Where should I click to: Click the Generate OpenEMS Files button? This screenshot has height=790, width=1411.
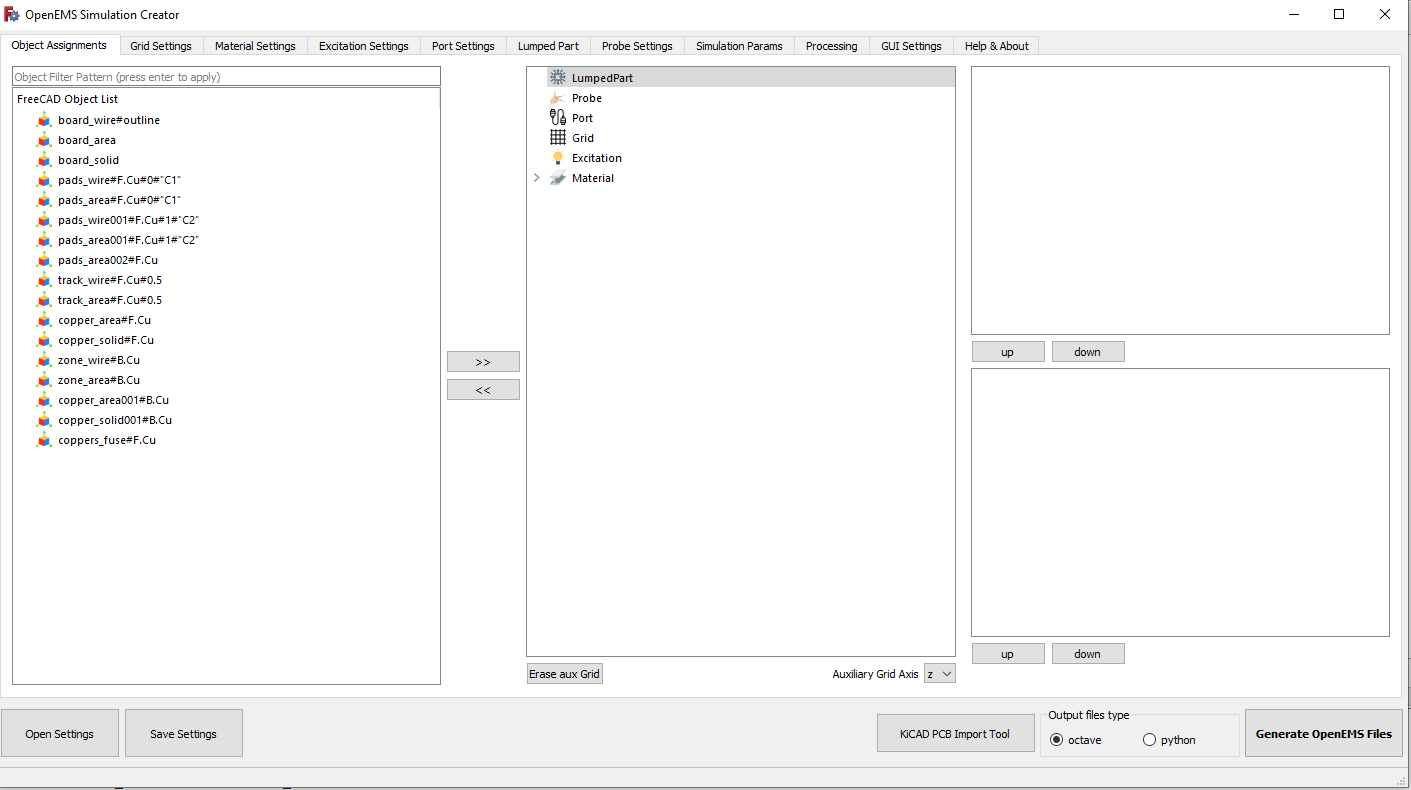pos(1324,734)
